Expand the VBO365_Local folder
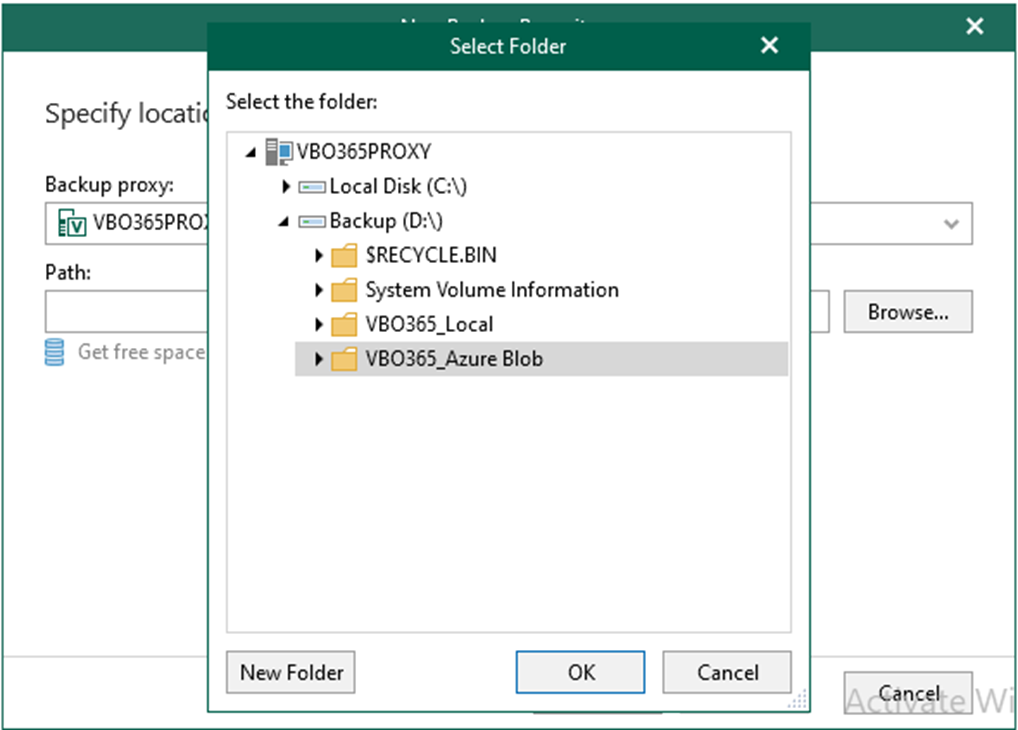The height and width of the screenshot is (730, 1018). point(319,325)
